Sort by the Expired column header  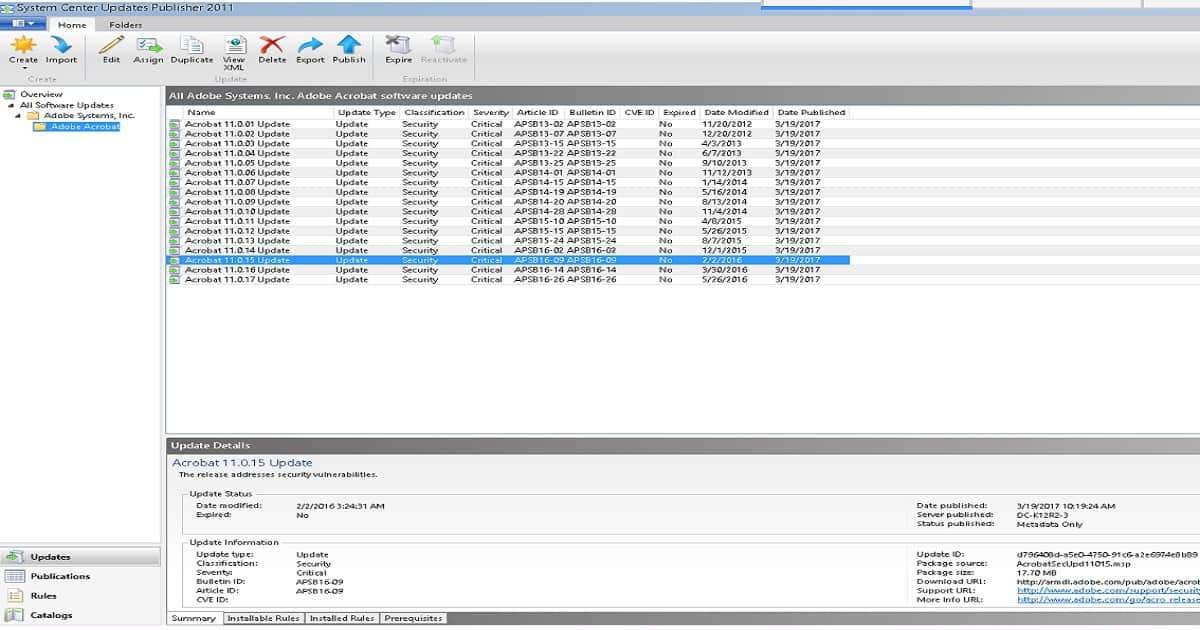click(678, 112)
